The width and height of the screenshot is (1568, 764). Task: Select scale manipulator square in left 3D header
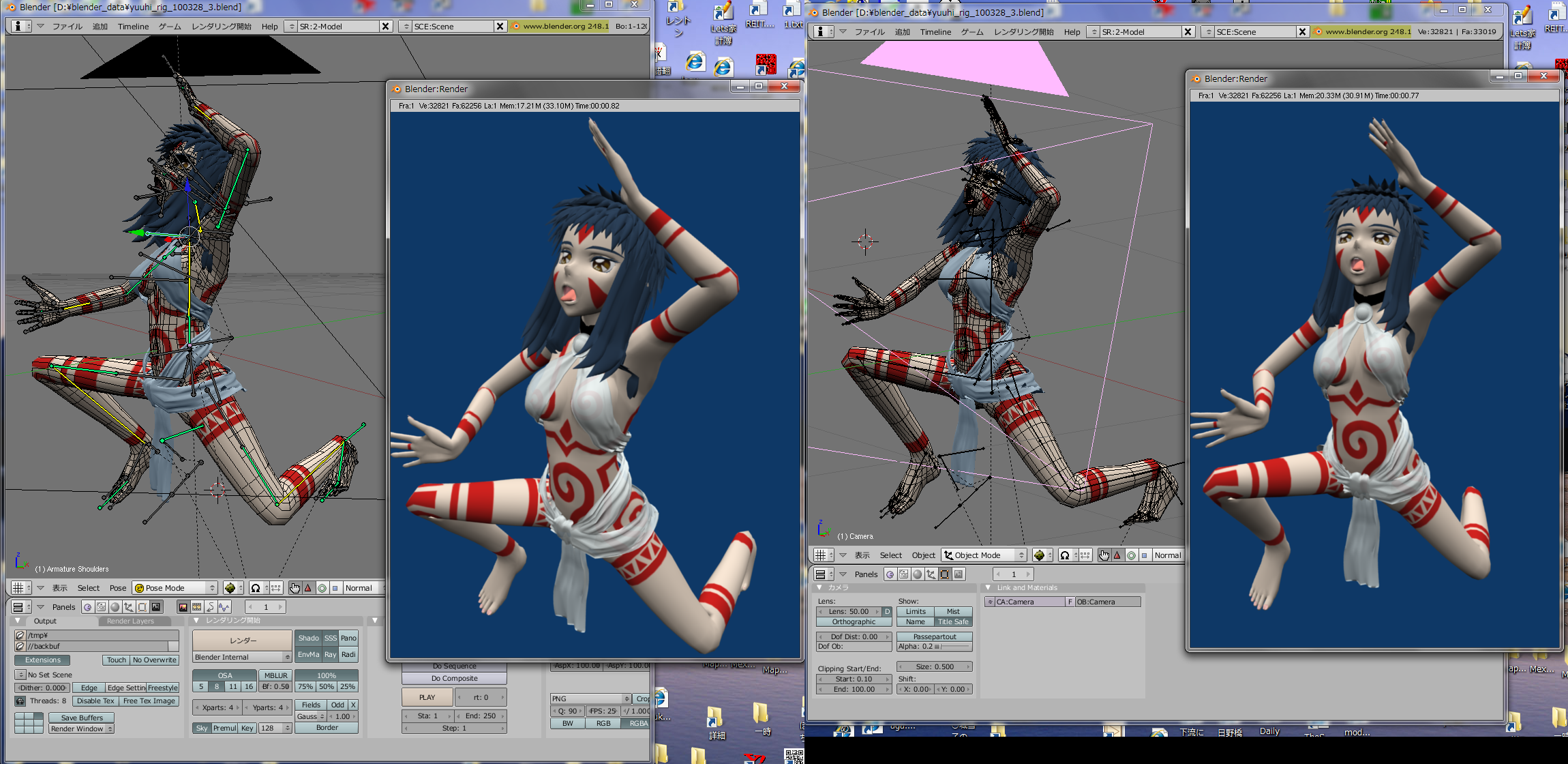pos(335,588)
